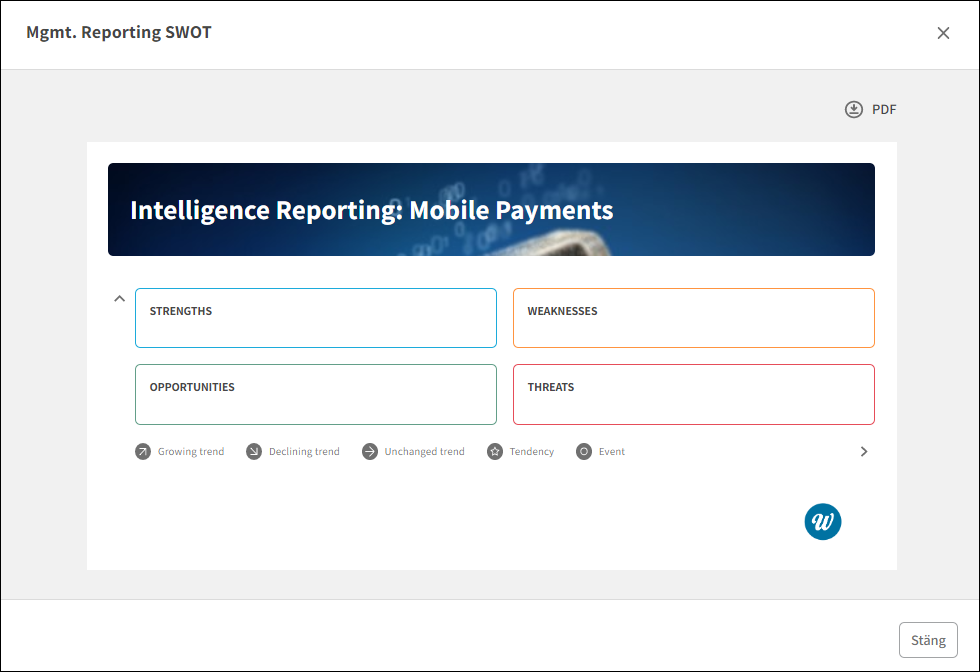Screen dimensions: 980x672
Task: Click the Growing trend legend label
Action: (x=191, y=452)
